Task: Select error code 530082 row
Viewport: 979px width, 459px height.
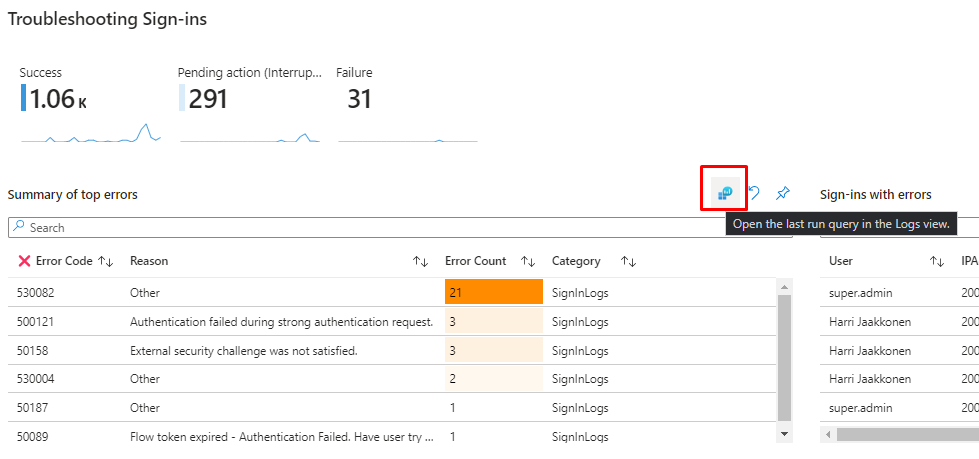Action: (37, 293)
